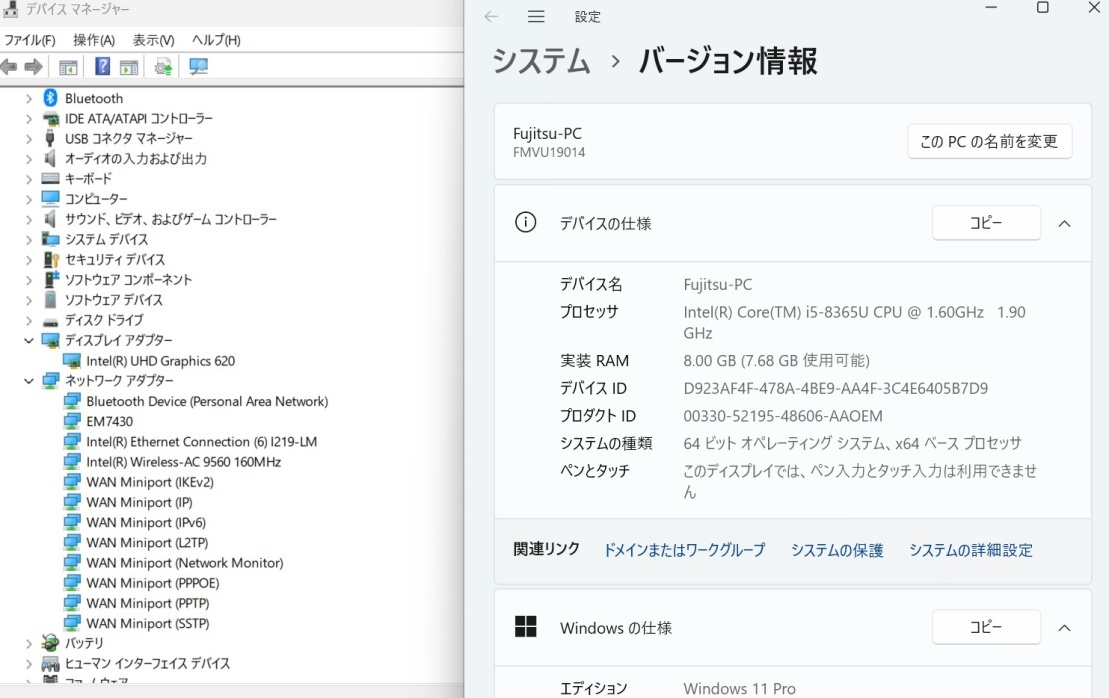Image resolution: width=1109 pixels, height=698 pixels.
Task: Click the update driver toolbar icon
Action: coord(163,67)
